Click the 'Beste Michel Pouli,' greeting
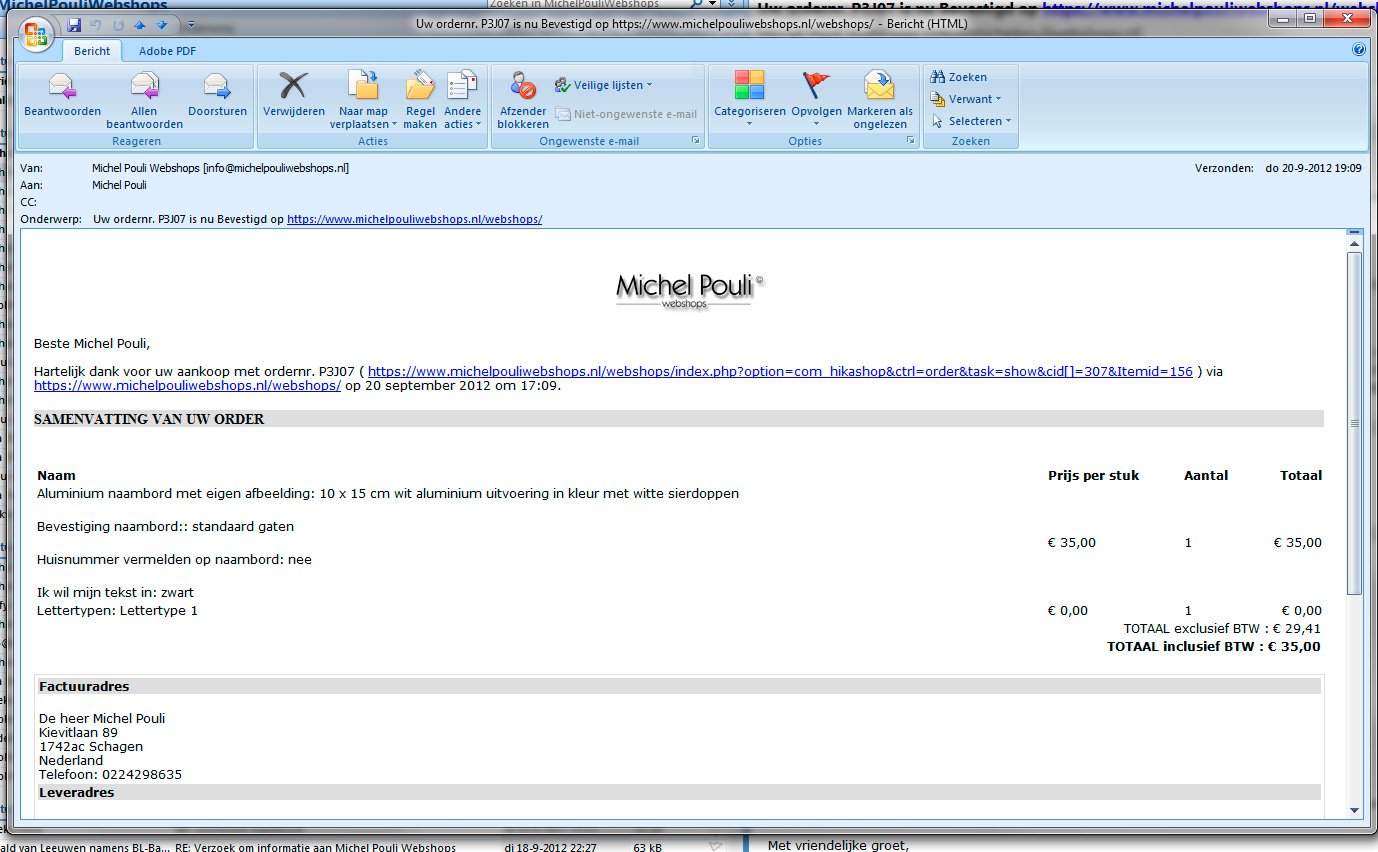The width and height of the screenshot is (1378, 852). point(91,343)
